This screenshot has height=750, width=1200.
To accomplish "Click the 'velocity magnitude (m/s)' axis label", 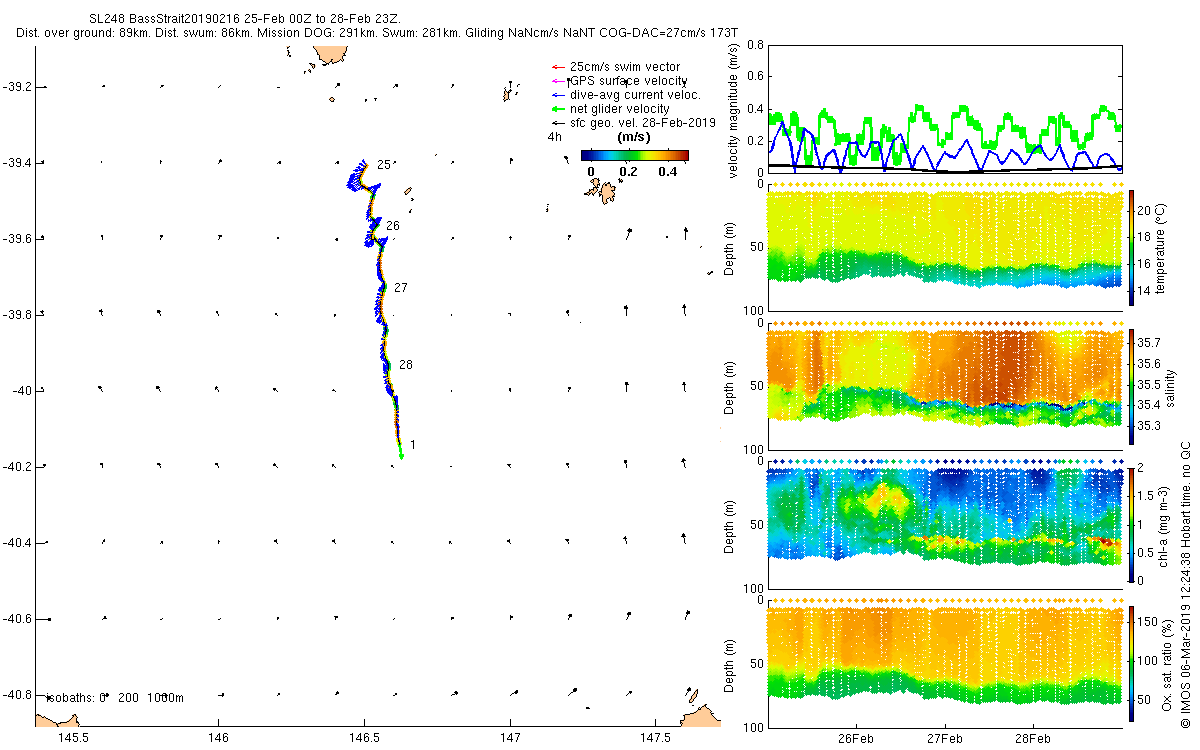I will tap(733, 110).
